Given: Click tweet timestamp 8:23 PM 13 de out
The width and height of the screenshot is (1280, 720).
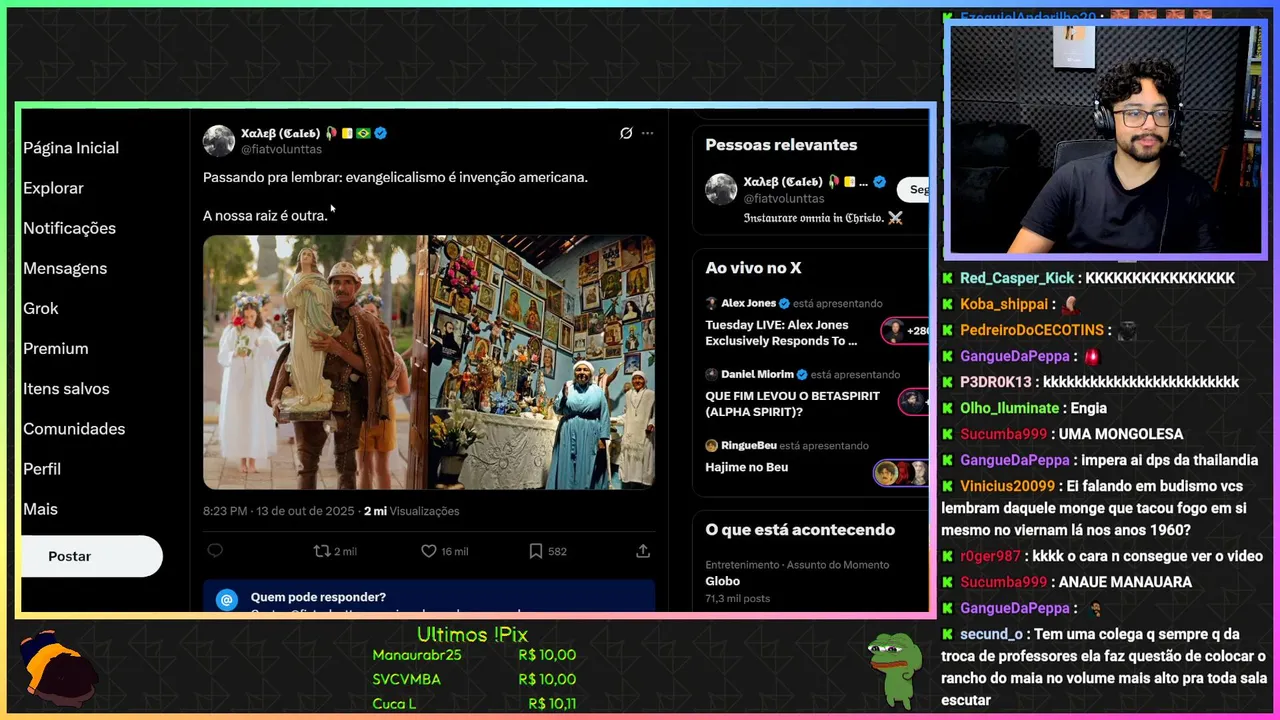Looking at the screenshot, I should [279, 511].
